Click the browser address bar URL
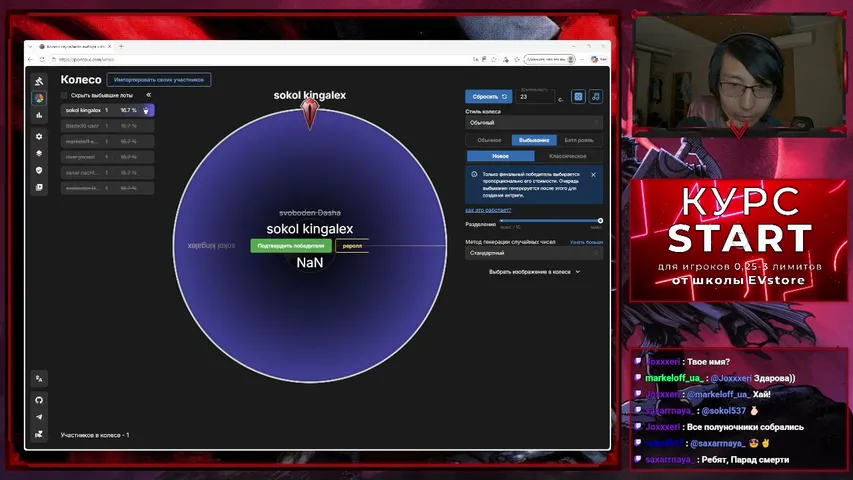Screen dimensions: 853x480 click(87, 59)
